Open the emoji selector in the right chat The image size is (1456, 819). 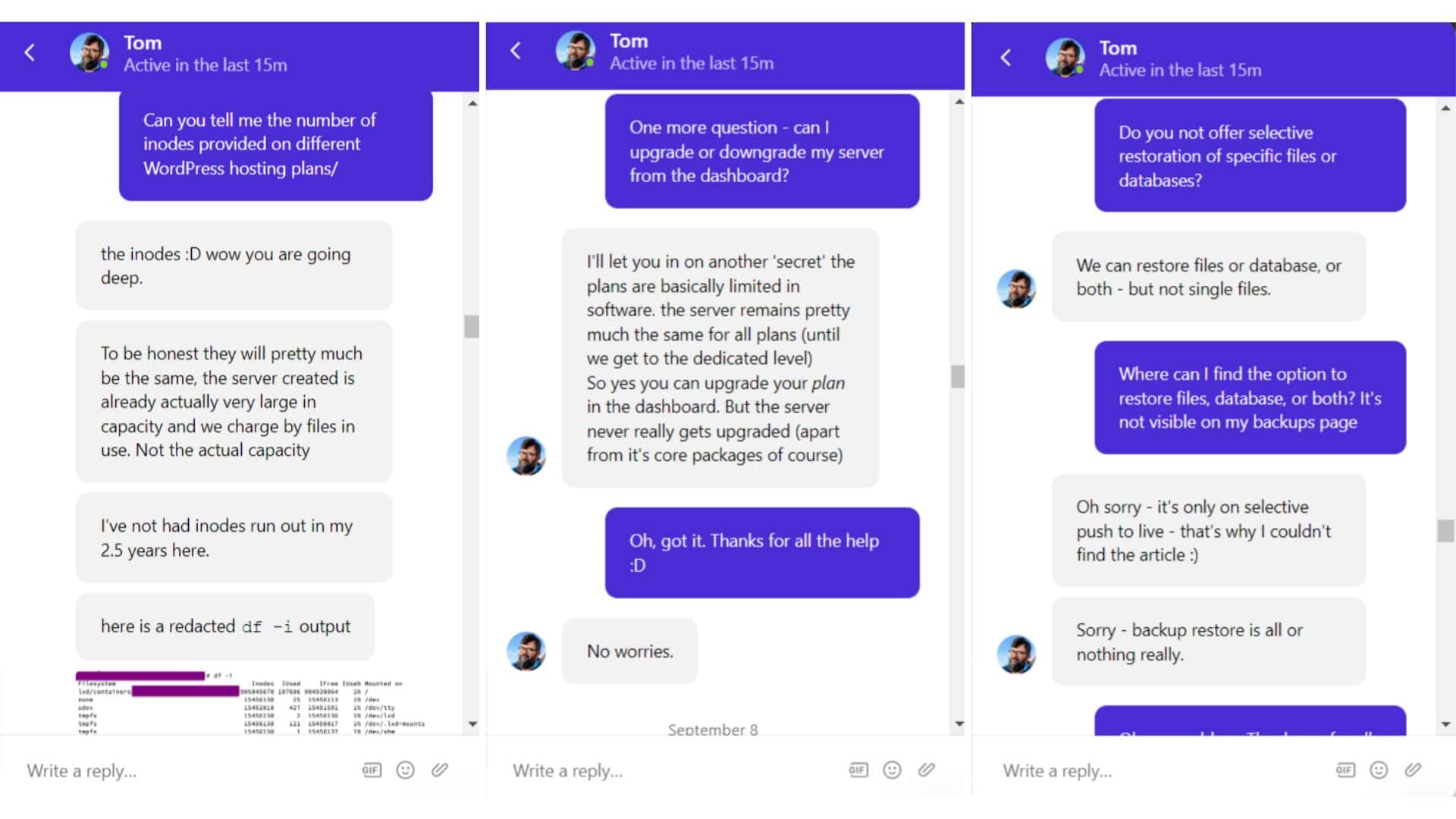pyautogui.click(x=1379, y=770)
